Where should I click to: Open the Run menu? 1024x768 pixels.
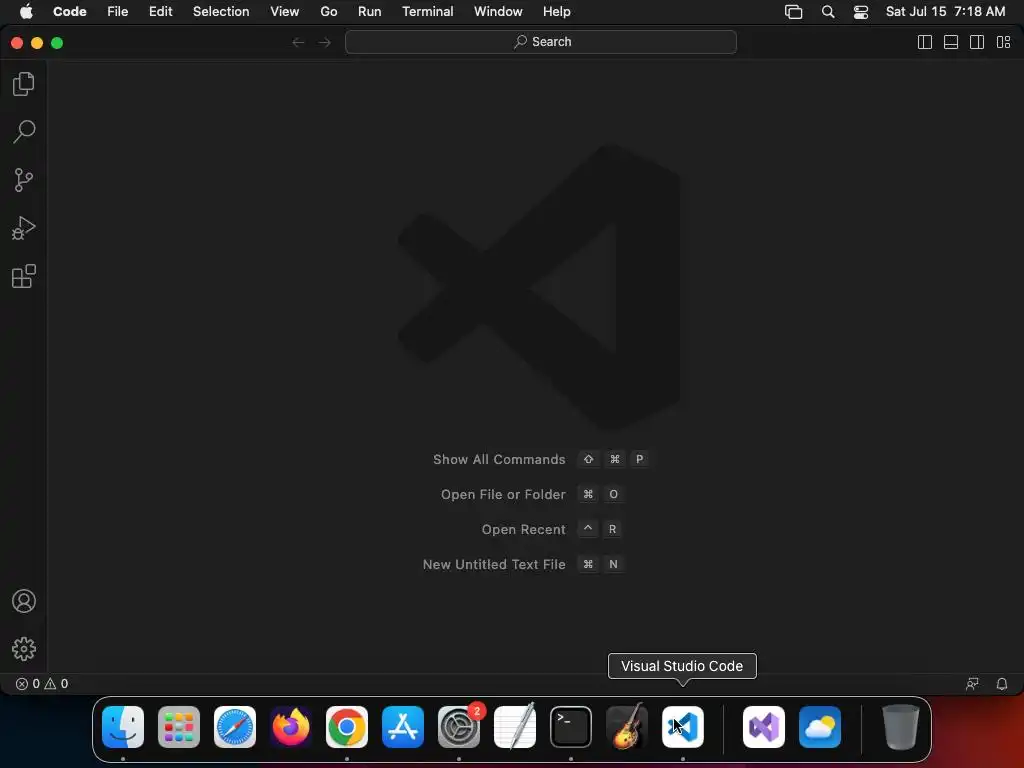[369, 11]
